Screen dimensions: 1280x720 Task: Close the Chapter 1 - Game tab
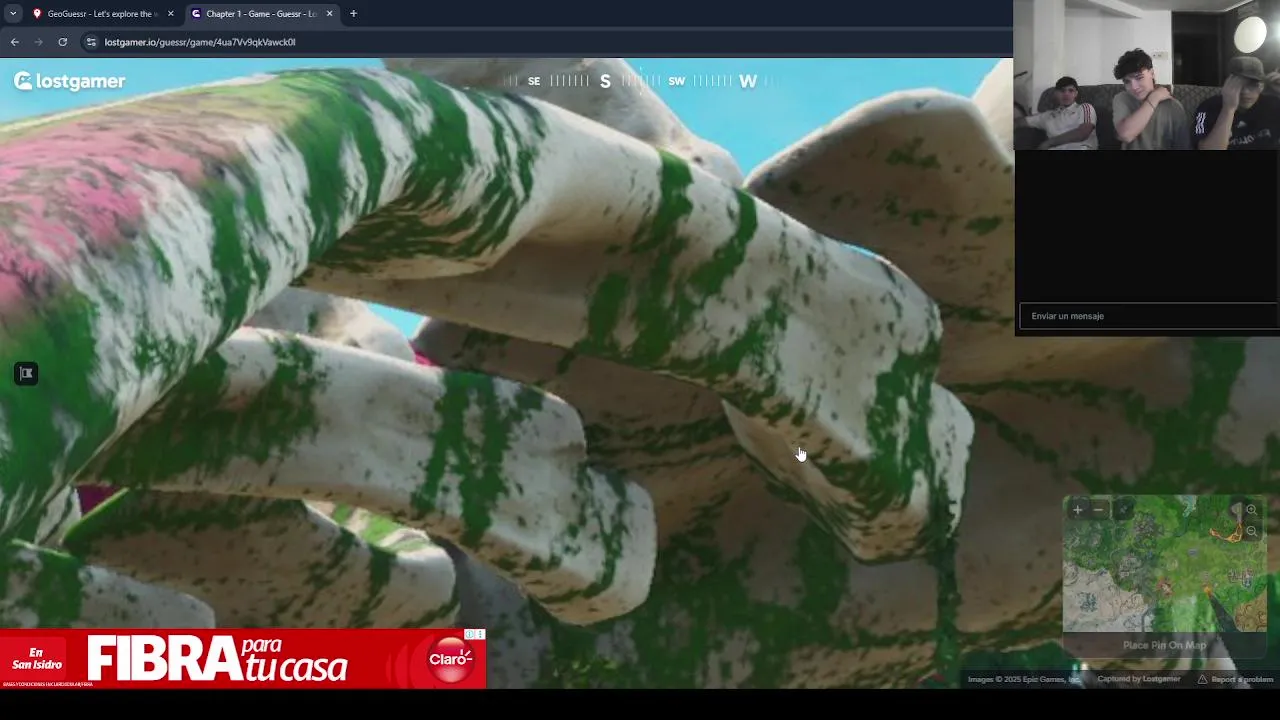tap(329, 14)
